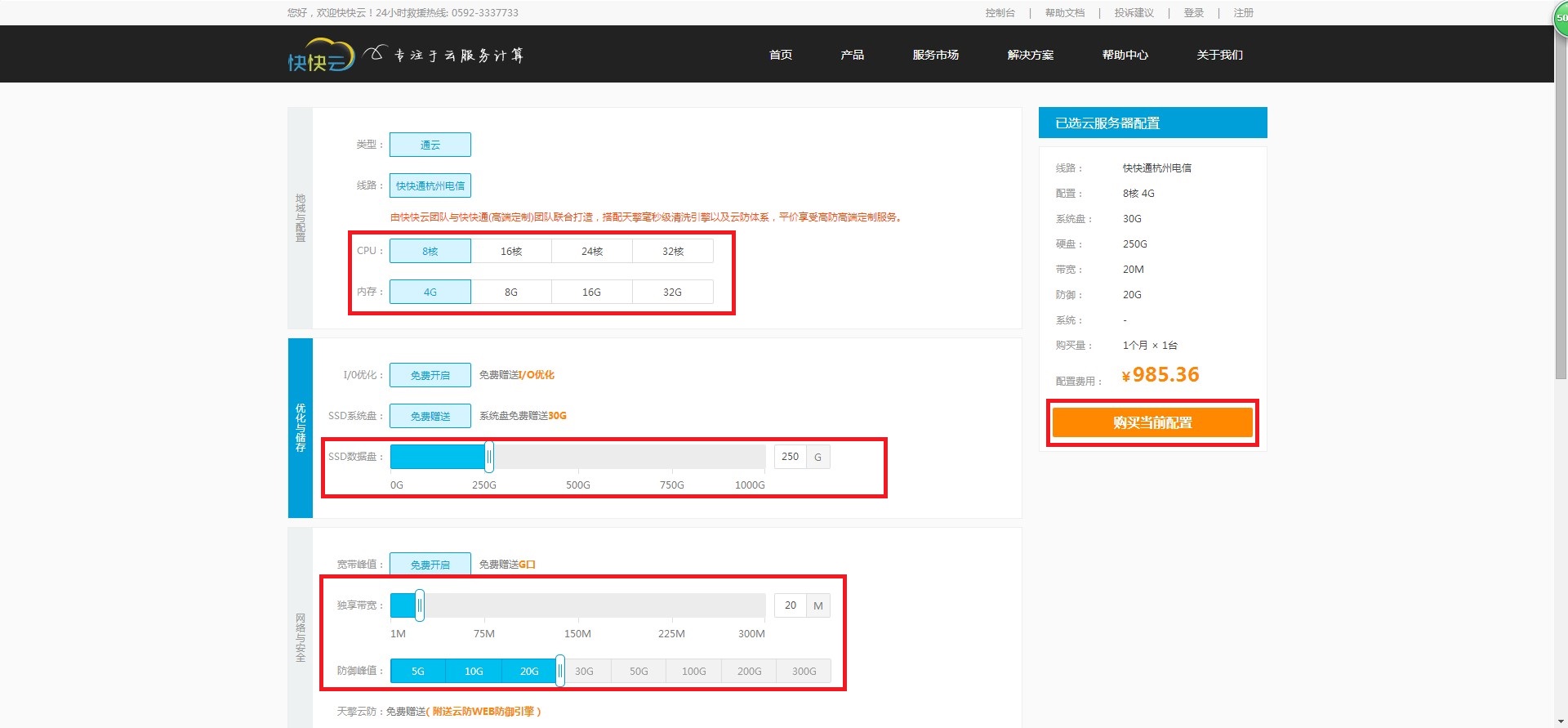Screen dimensions: 1568x728
Task: Click the scrollbar down arrow
Action: tap(1561, 721)
